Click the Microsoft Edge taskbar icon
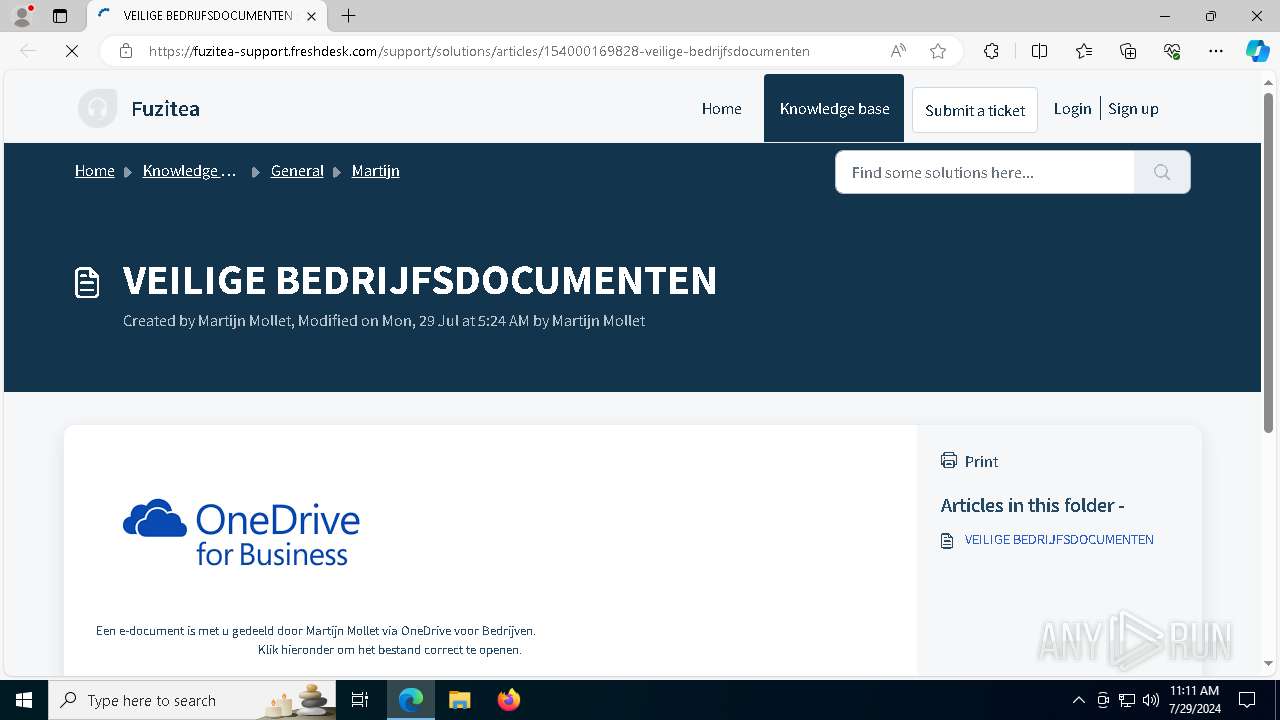Viewport: 1280px width, 720px height. pyautogui.click(x=411, y=700)
